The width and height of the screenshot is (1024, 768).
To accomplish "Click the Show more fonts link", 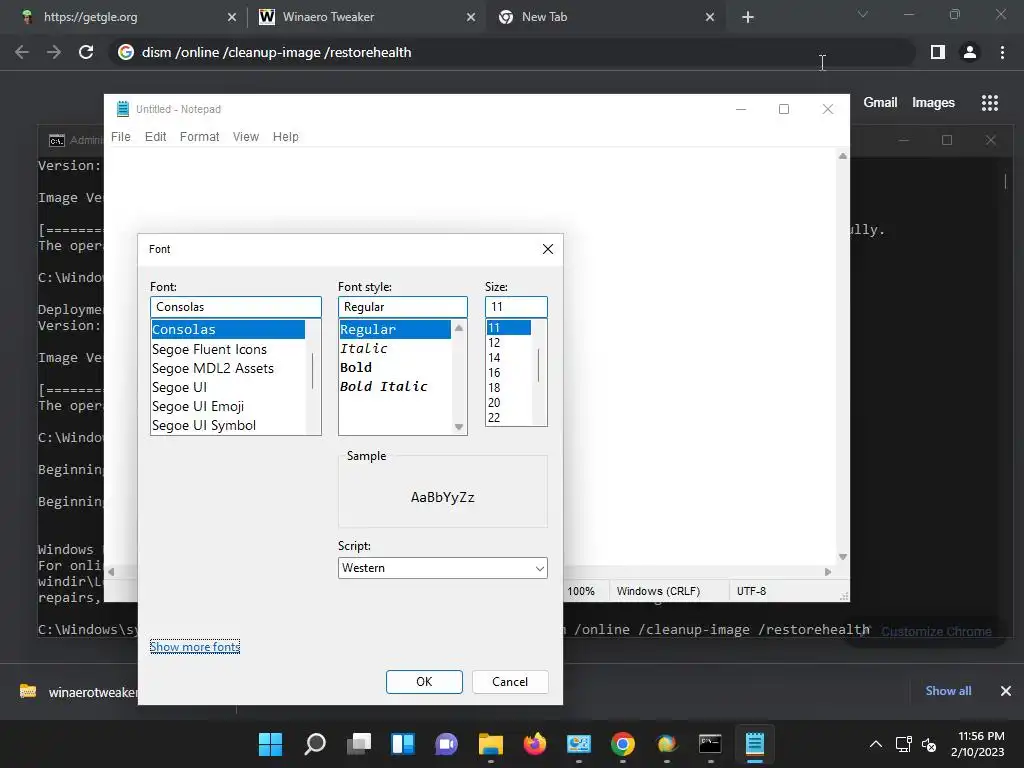I will [195, 647].
